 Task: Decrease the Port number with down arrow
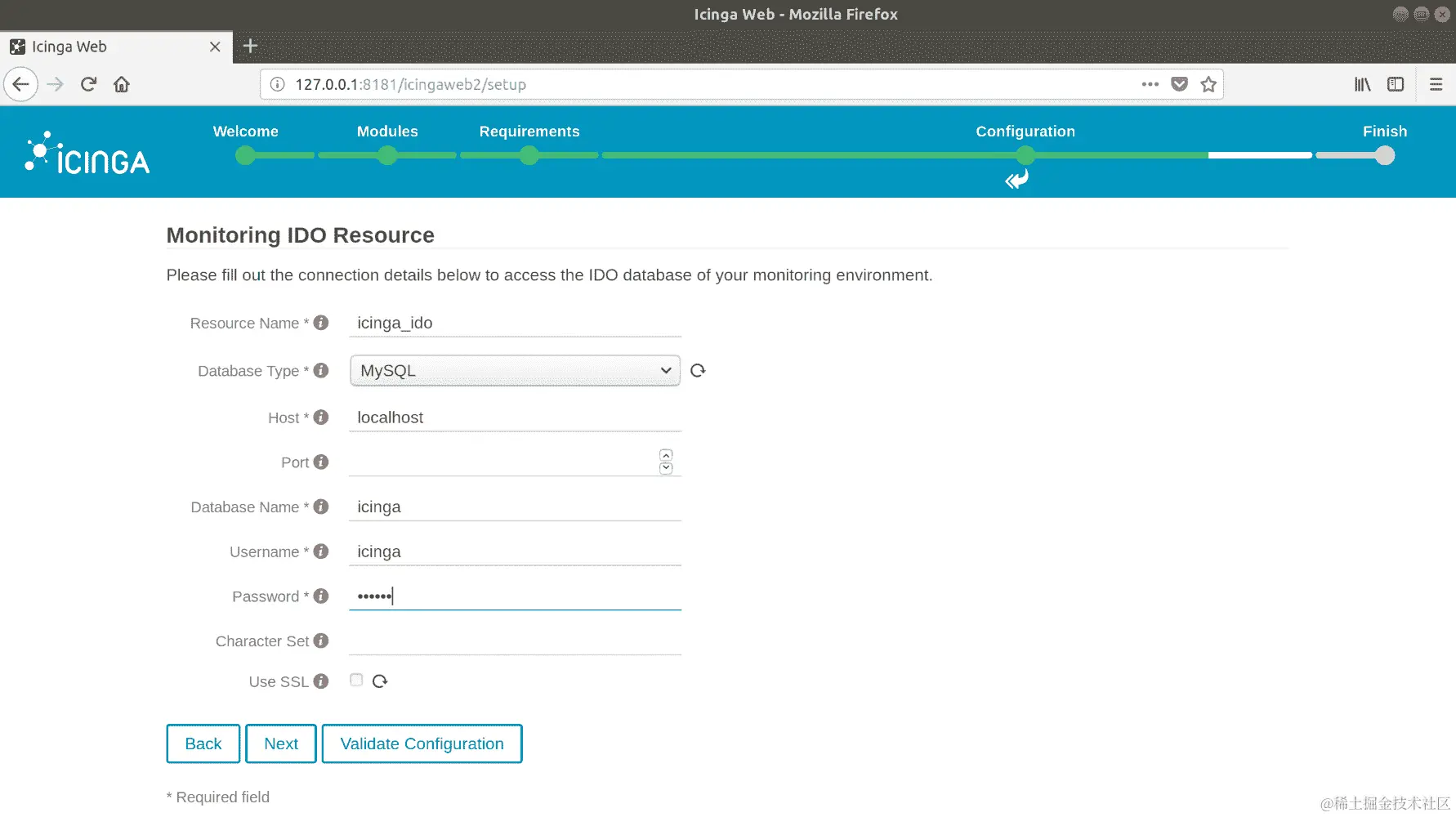[666, 468]
